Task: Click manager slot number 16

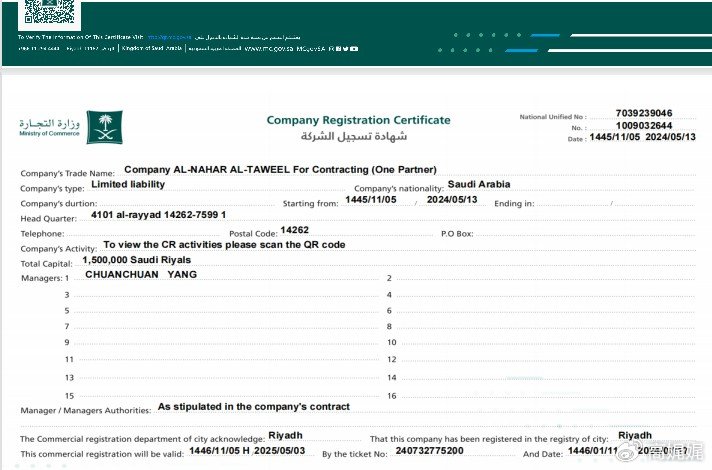Action: (x=391, y=396)
